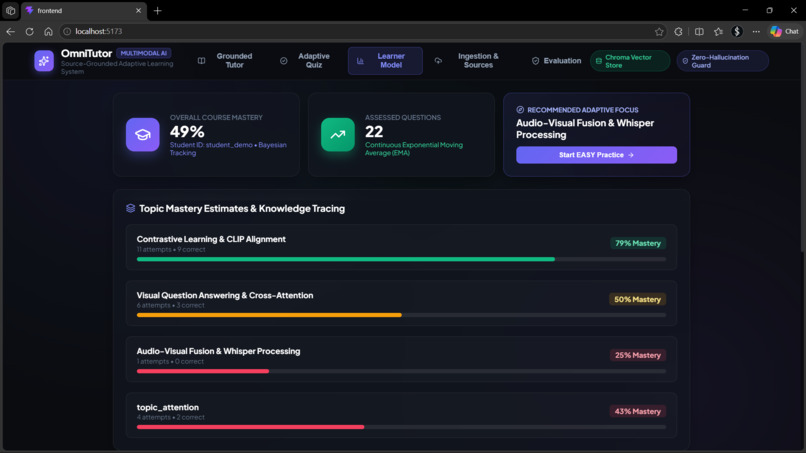Open a new browser tab
Image resolution: width=806 pixels, height=453 pixels.
click(157, 10)
